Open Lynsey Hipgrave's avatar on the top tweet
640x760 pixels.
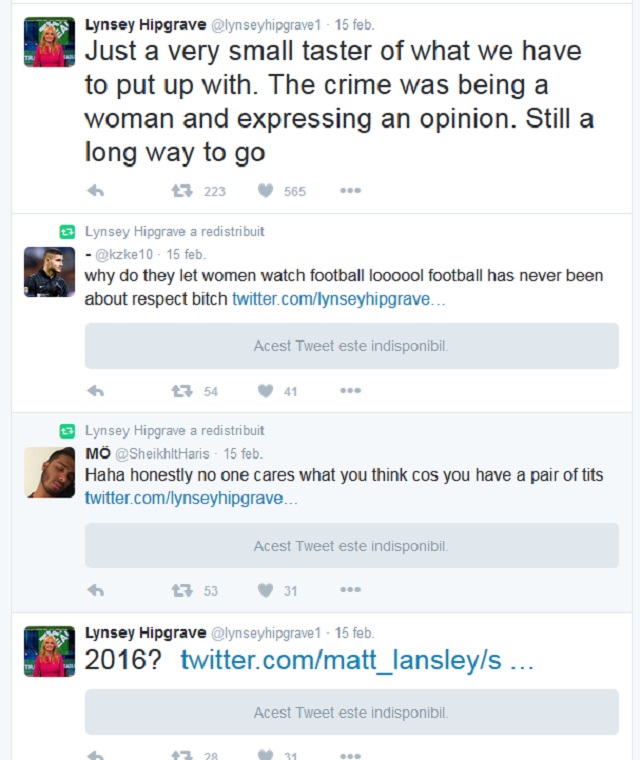pyautogui.click(x=49, y=42)
